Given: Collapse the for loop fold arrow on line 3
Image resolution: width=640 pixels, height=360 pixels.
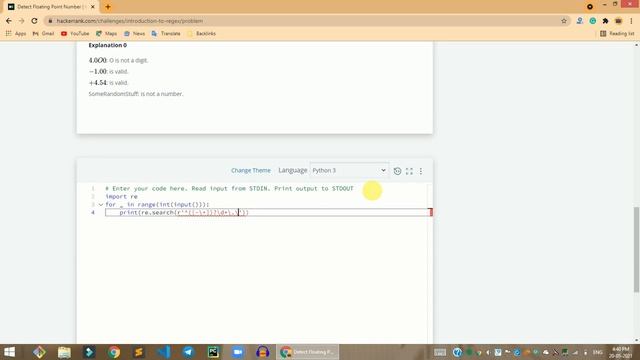Looking at the screenshot, I should 101,204.
